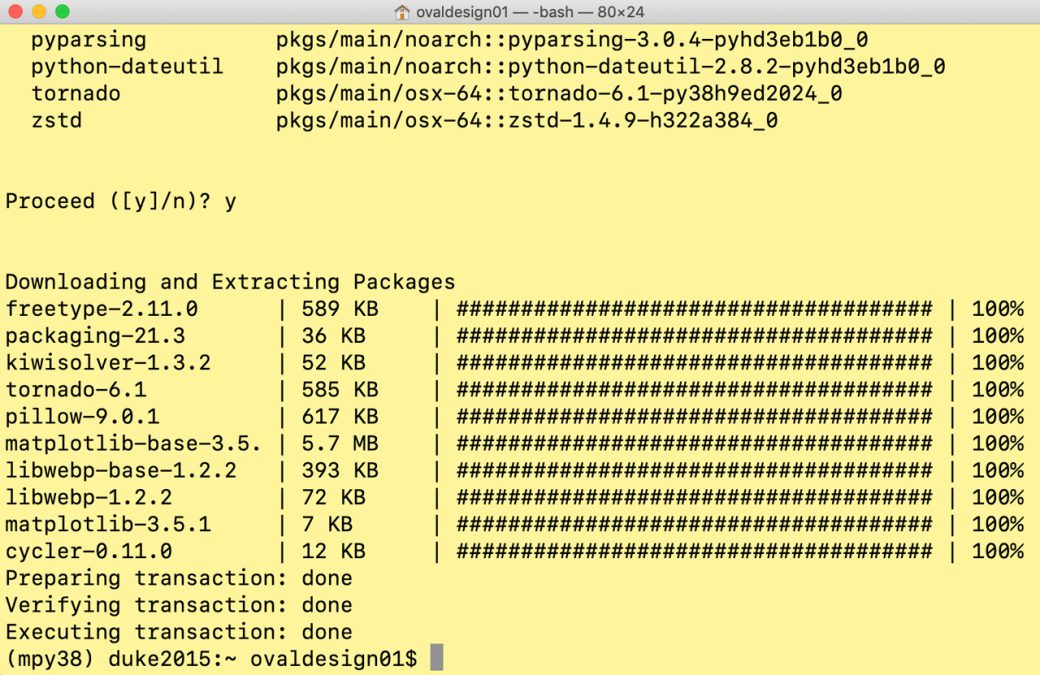Click the 'Executing transaction: done' line
1040x675 pixels.
pyautogui.click(x=179, y=632)
